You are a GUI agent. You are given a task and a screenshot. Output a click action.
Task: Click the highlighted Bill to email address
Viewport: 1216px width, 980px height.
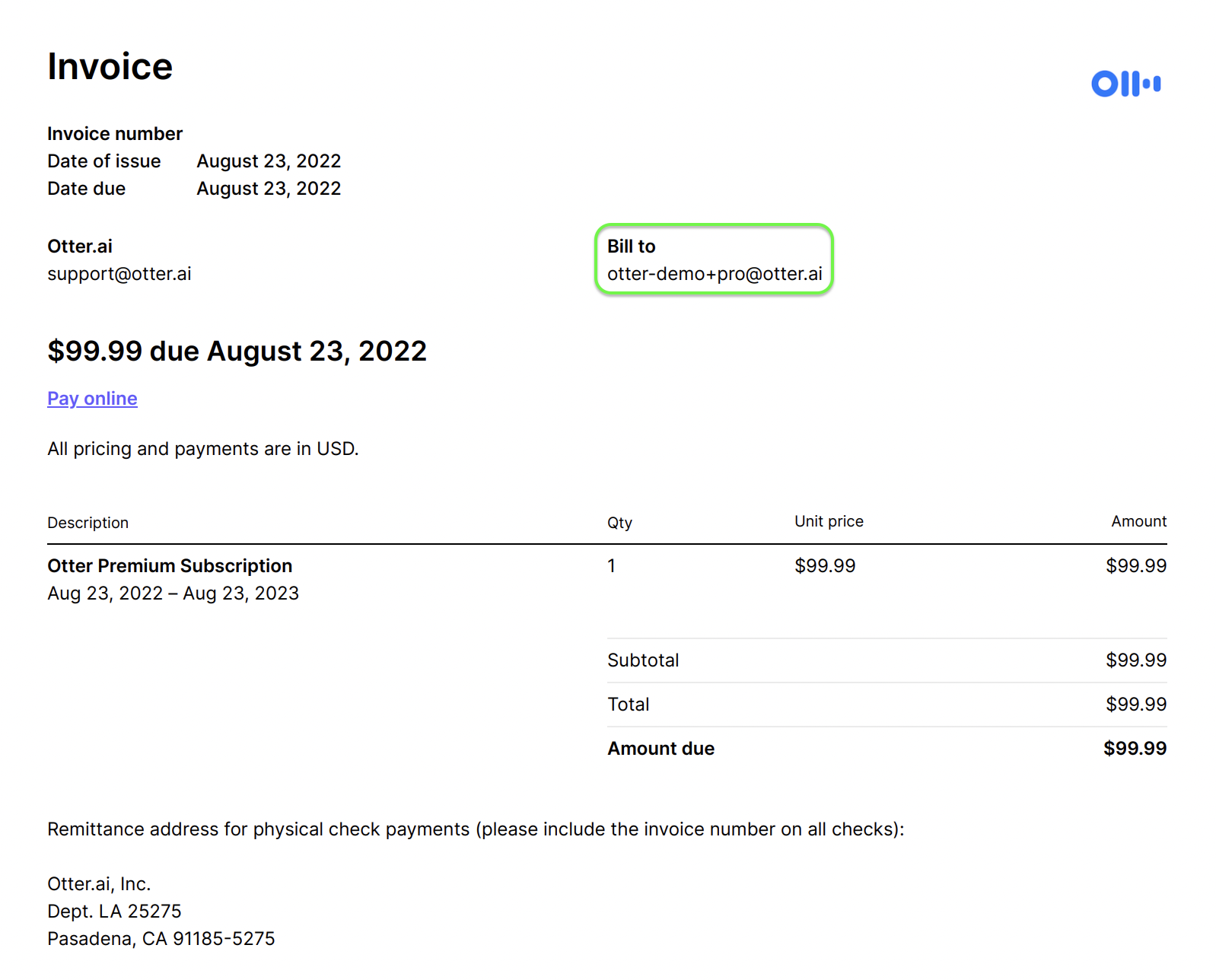point(715,274)
